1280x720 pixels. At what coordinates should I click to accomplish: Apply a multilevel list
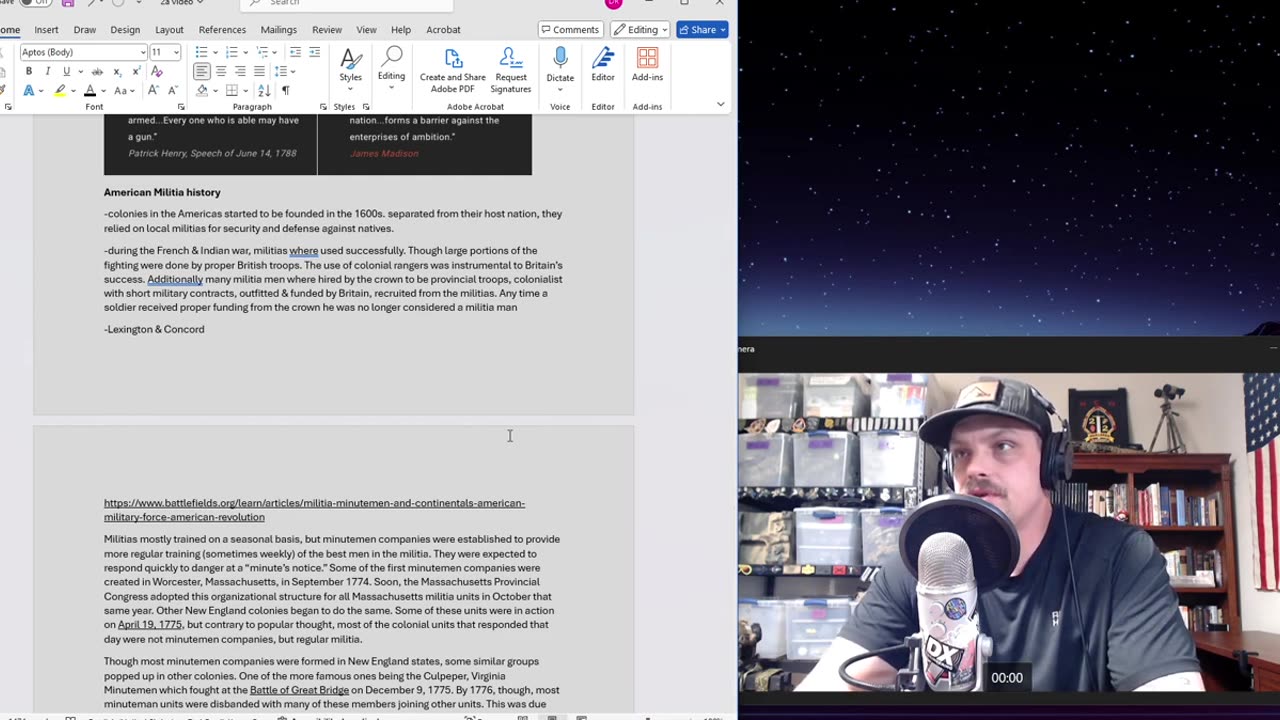pos(263,52)
